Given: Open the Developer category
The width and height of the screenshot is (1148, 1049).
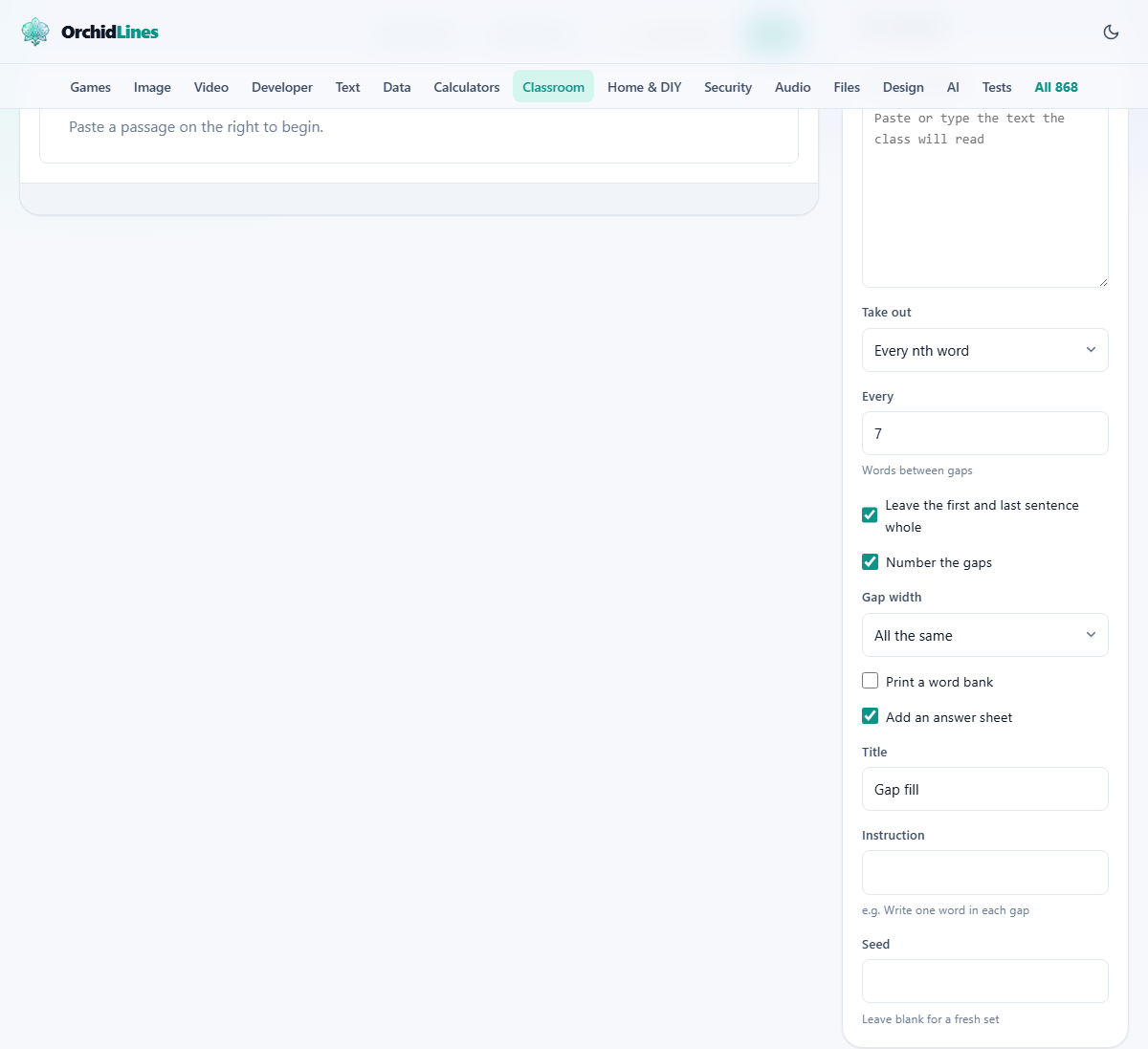Looking at the screenshot, I should [x=282, y=87].
